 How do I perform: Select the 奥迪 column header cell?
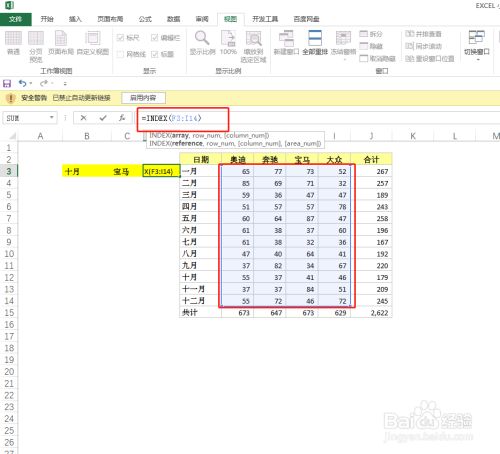(237, 160)
